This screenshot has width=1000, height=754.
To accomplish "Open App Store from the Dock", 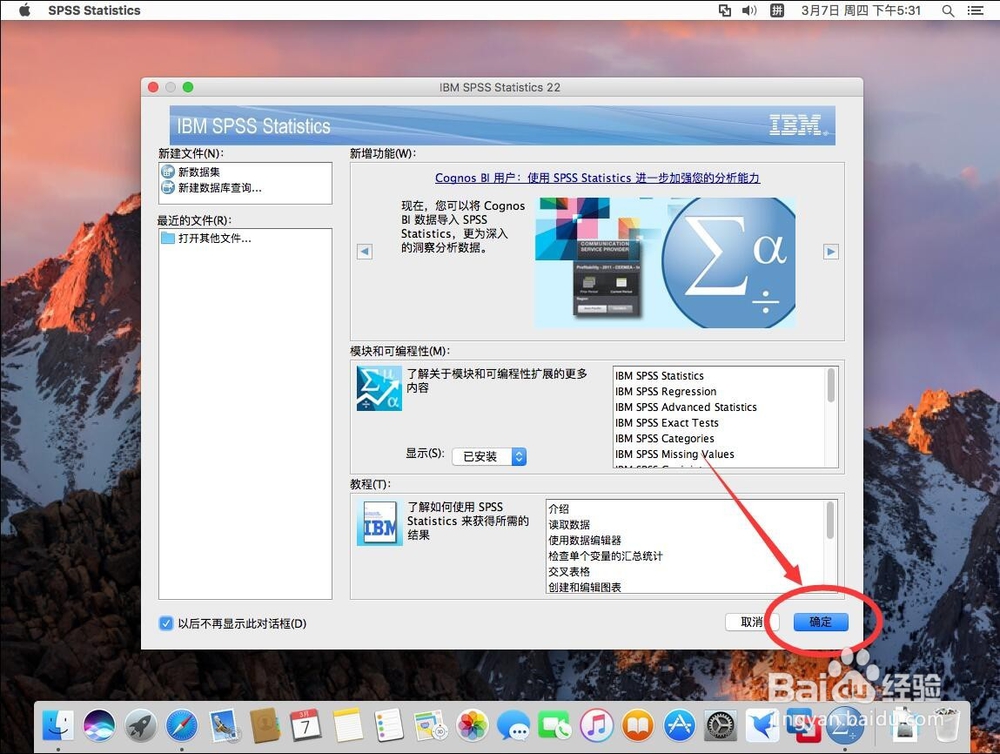I will (x=679, y=725).
